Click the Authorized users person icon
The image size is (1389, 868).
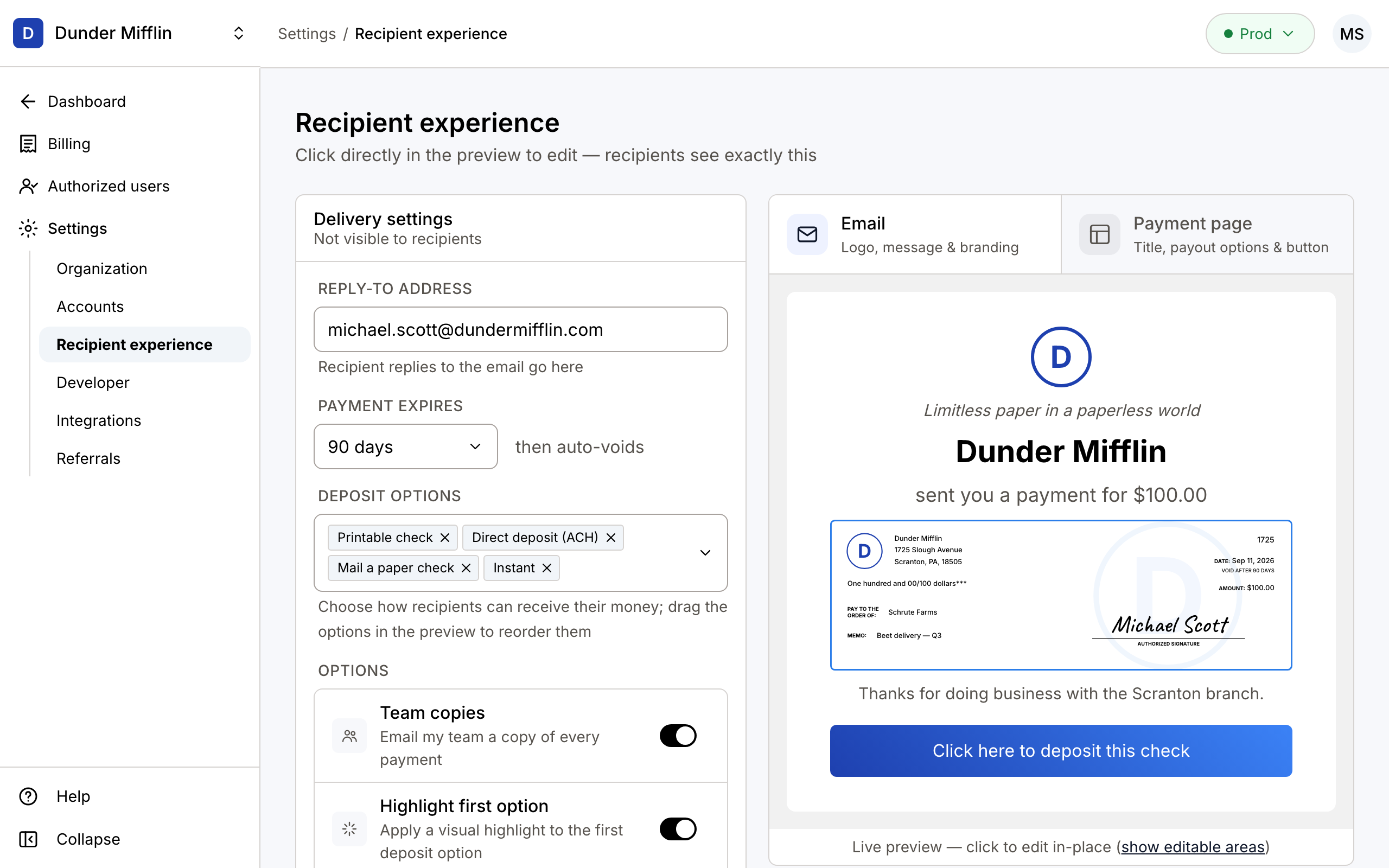pyautogui.click(x=28, y=187)
